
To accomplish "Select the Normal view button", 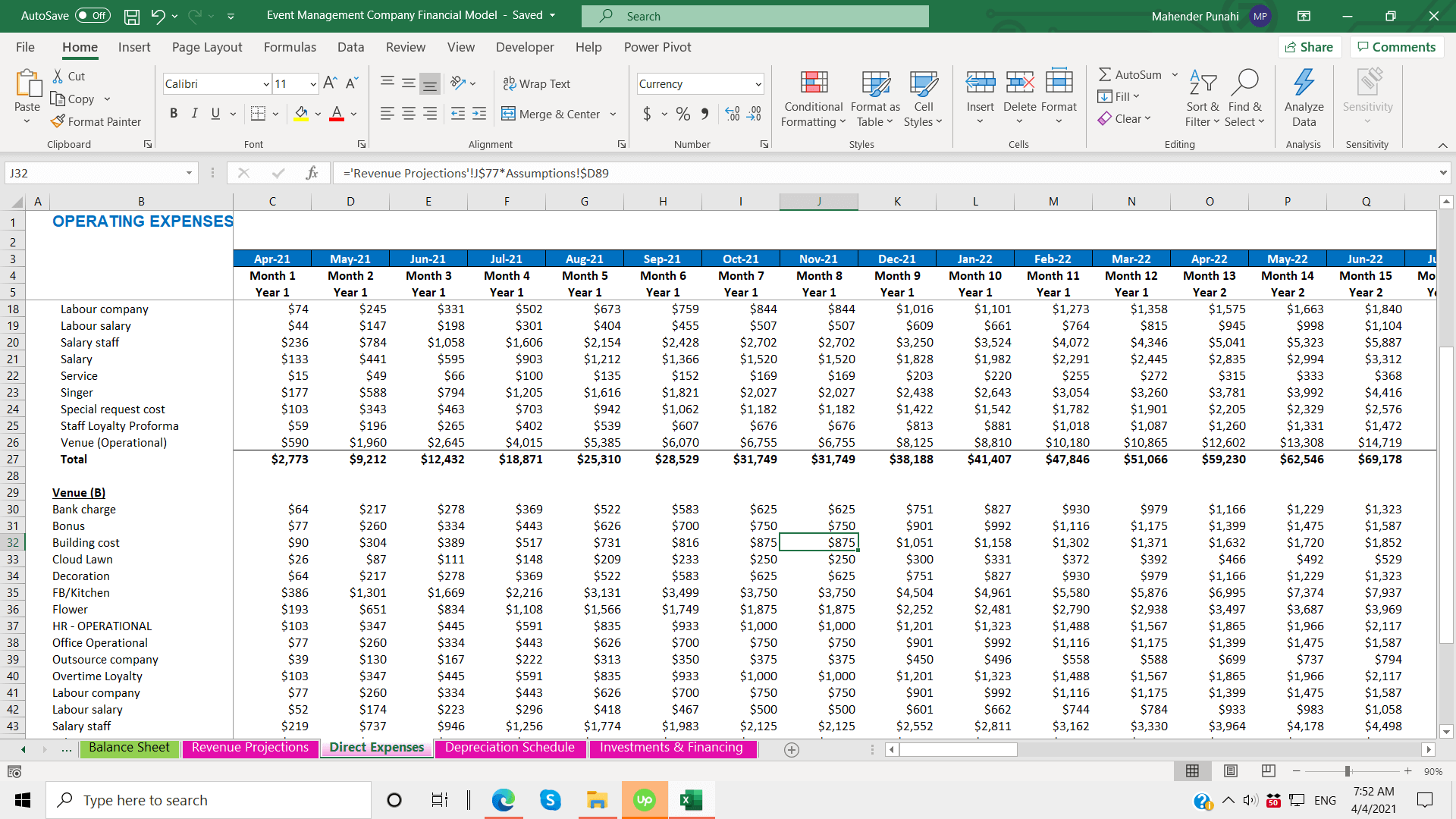I will pyautogui.click(x=1192, y=770).
